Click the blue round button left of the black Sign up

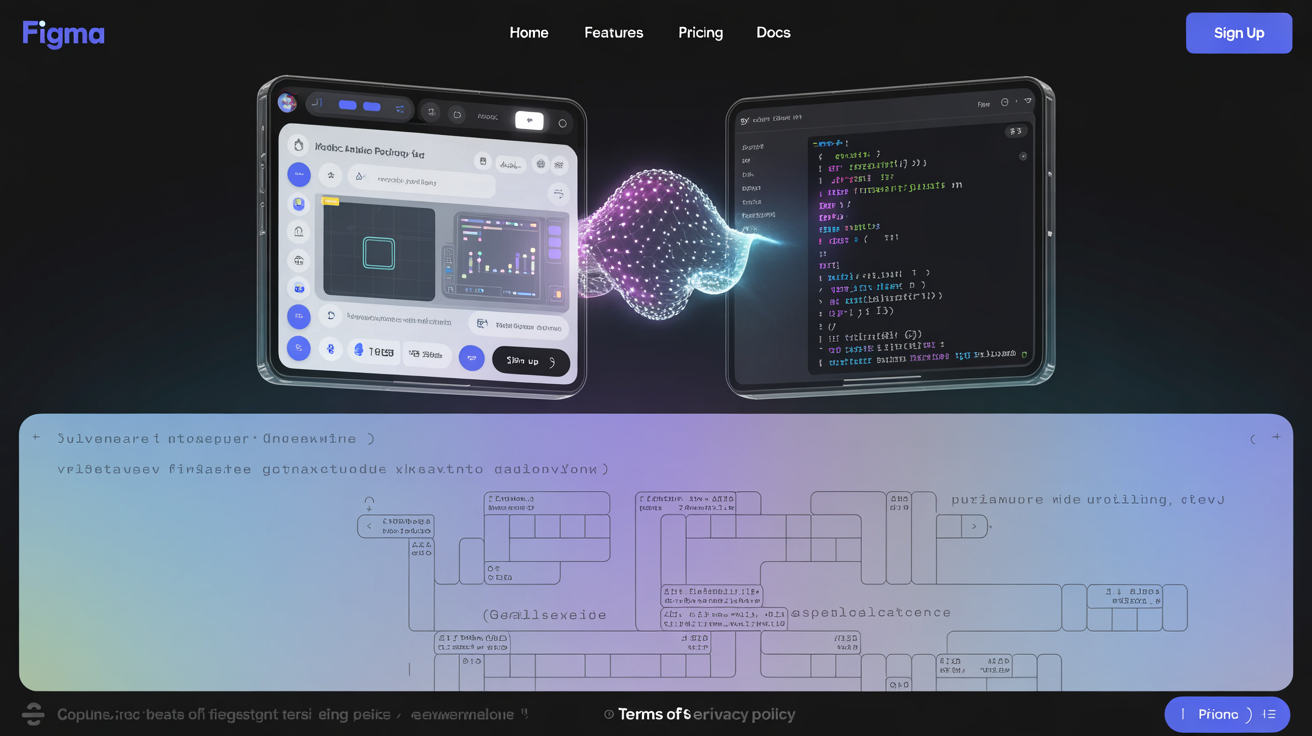tap(471, 358)
